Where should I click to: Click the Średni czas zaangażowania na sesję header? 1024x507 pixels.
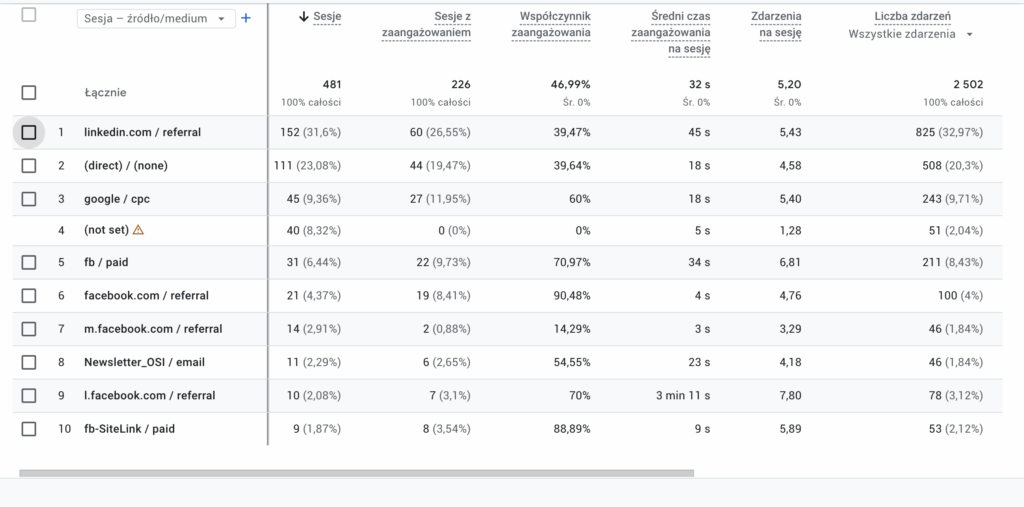[x=671, y=33]
